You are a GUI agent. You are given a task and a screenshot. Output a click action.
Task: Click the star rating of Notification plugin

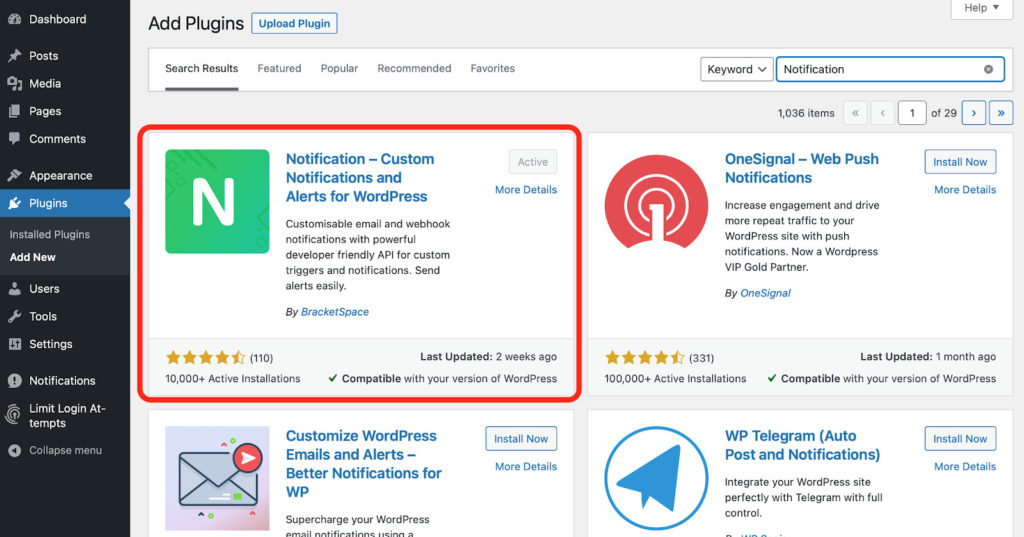point(206,357)
